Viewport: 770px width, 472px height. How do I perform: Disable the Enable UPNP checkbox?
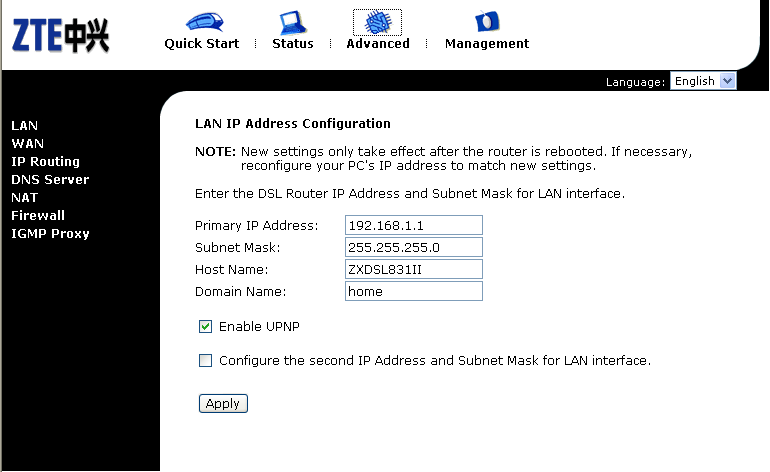point(205,327)
